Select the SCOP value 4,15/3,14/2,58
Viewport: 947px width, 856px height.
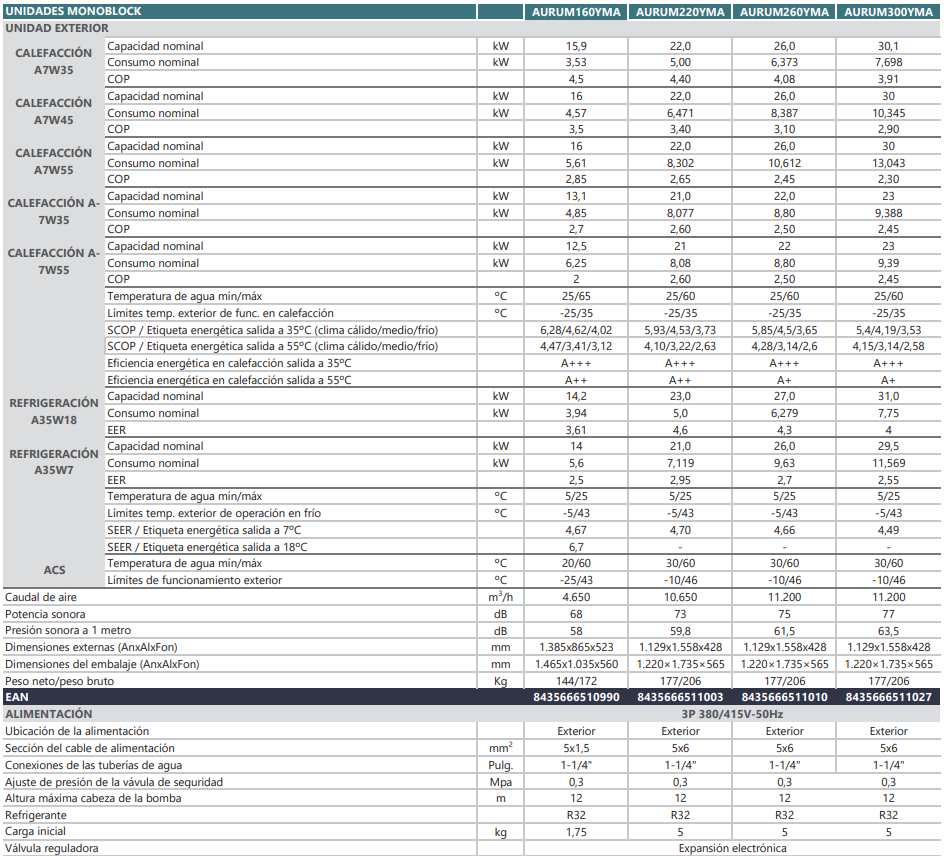click(888, 347)
